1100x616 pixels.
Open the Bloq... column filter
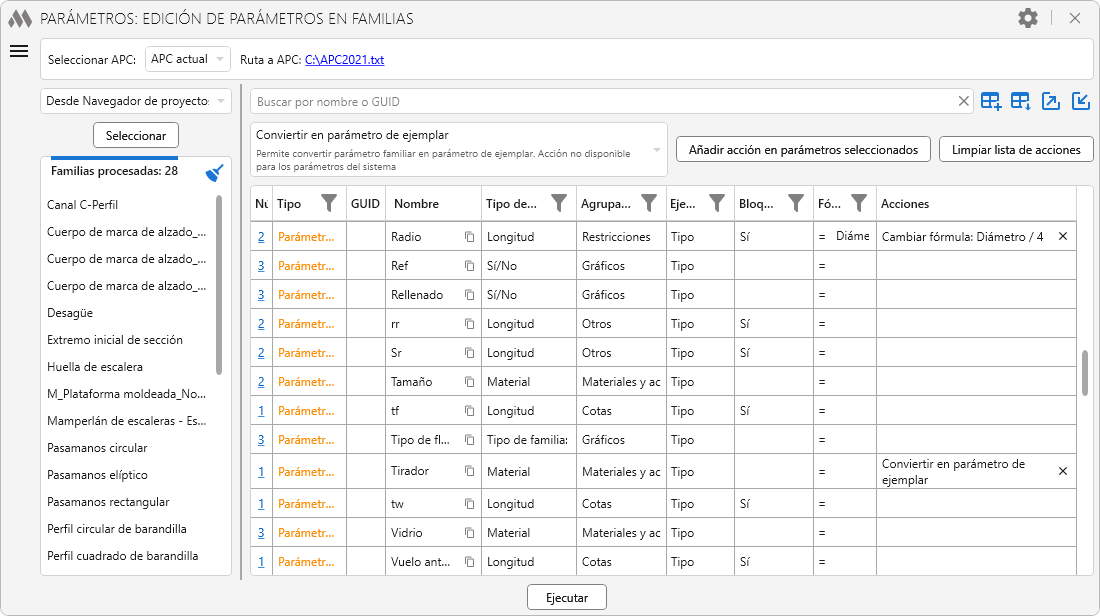click(795, 203)
